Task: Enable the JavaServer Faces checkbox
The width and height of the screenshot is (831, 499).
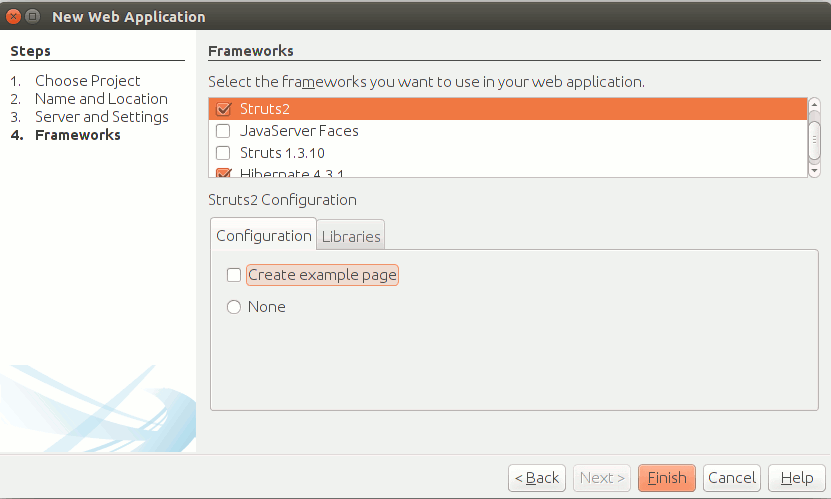Action: point(224,131)
